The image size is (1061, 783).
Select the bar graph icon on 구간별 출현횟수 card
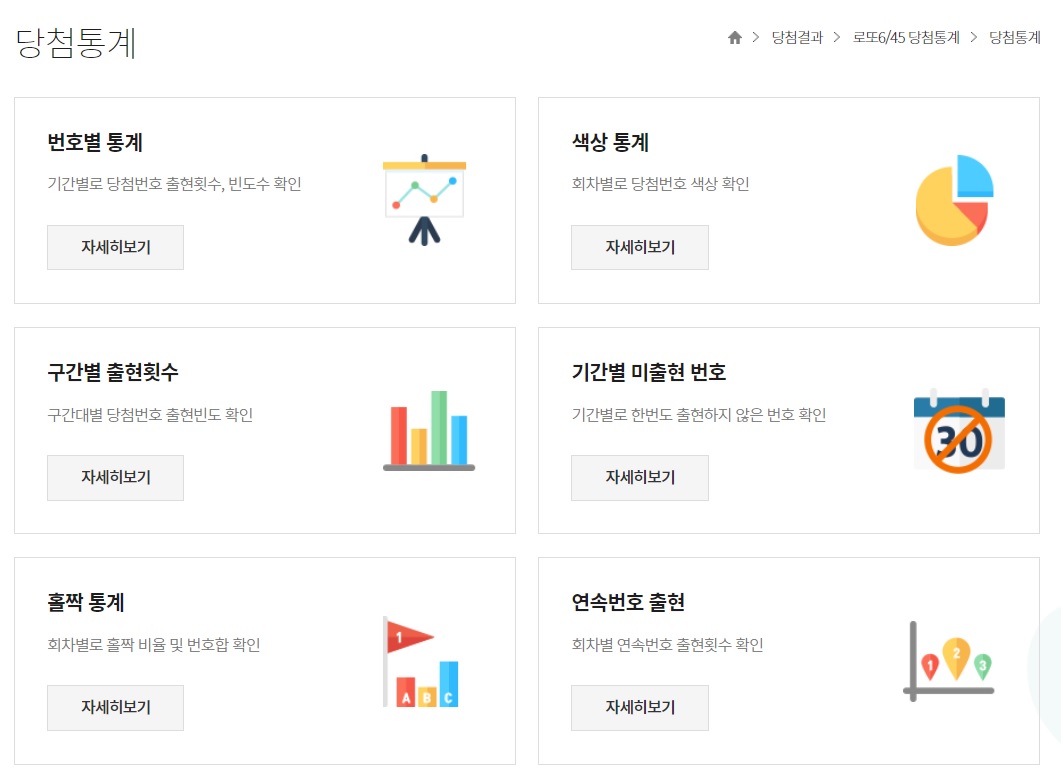tap(427, 428)
